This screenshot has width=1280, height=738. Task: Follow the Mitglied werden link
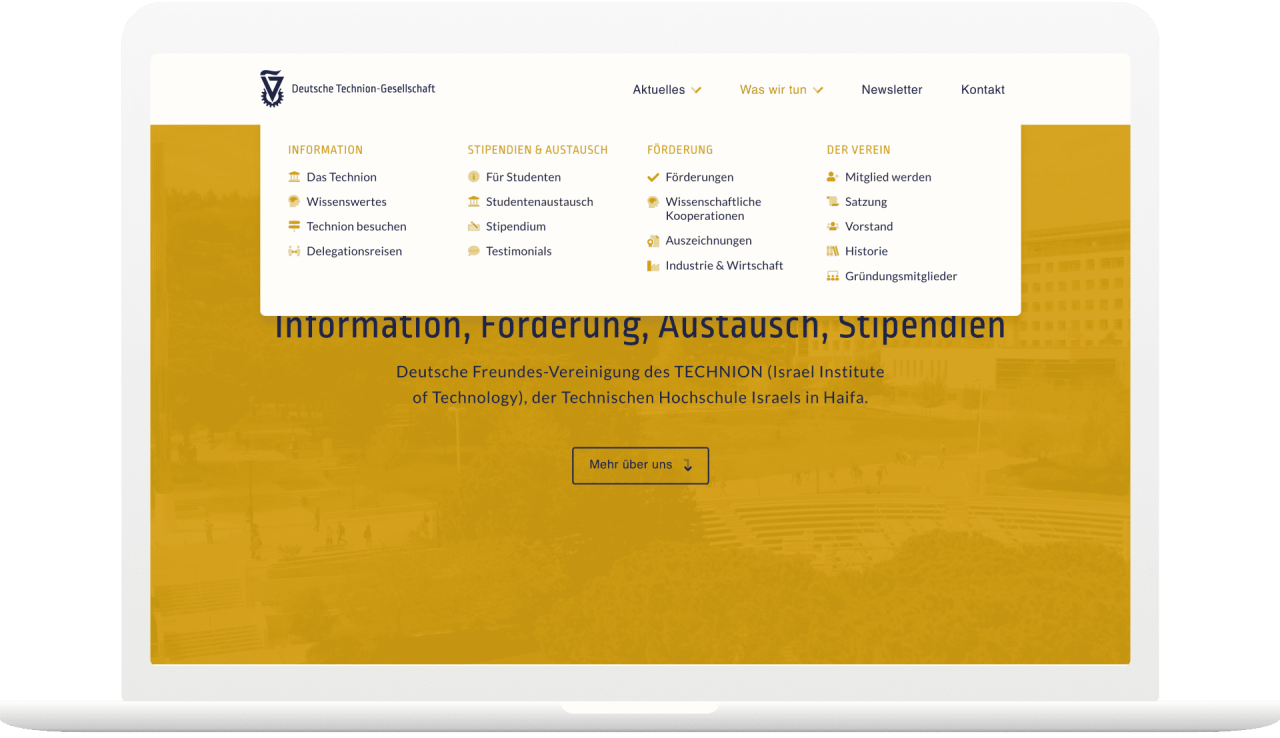coord(888,177)
